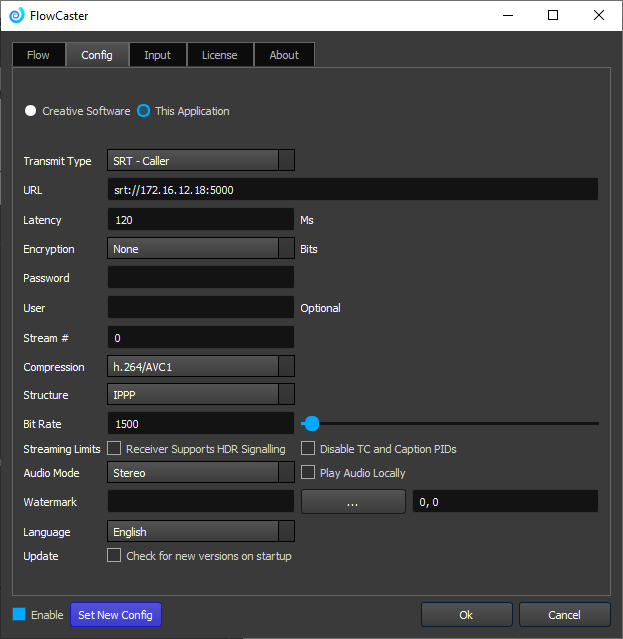Screen dimensions: 623x639
Task: Toggle the Enable checkbox at bottom left
Action: tap(19, 614)
